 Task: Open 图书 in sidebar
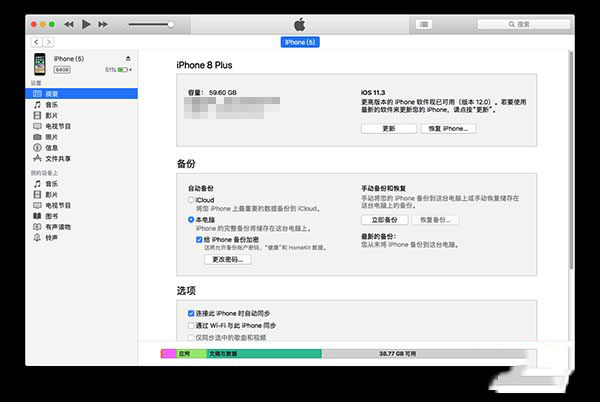click(x=82, y=216)
